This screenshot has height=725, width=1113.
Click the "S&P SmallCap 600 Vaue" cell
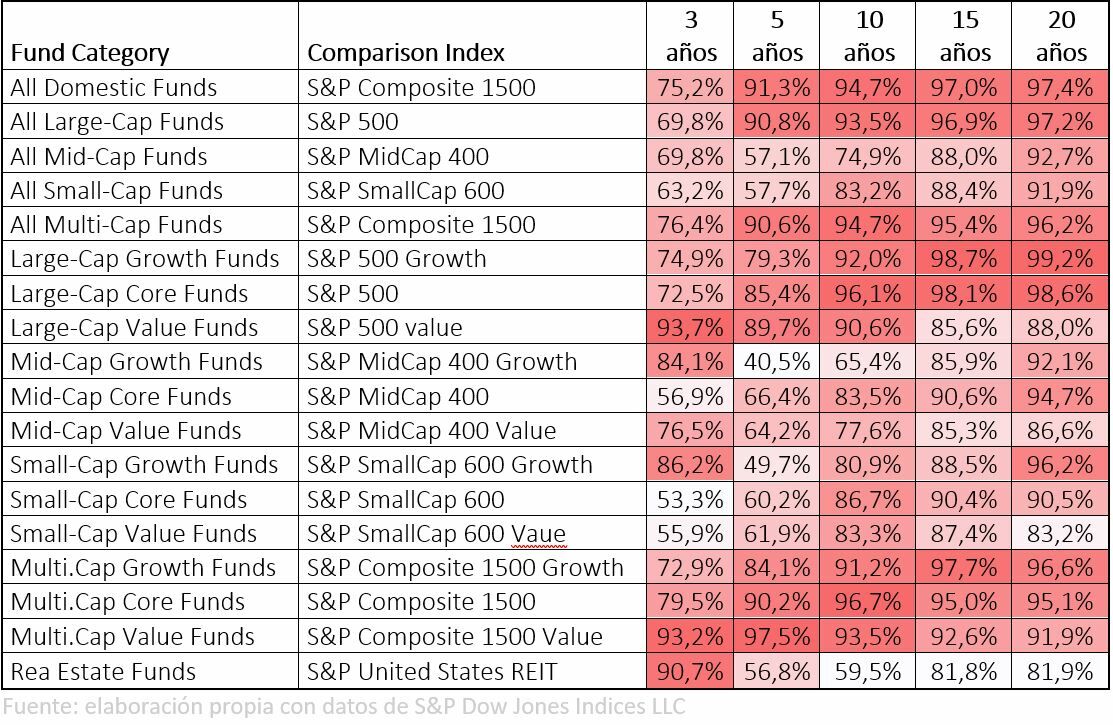[x=437, y=534]
